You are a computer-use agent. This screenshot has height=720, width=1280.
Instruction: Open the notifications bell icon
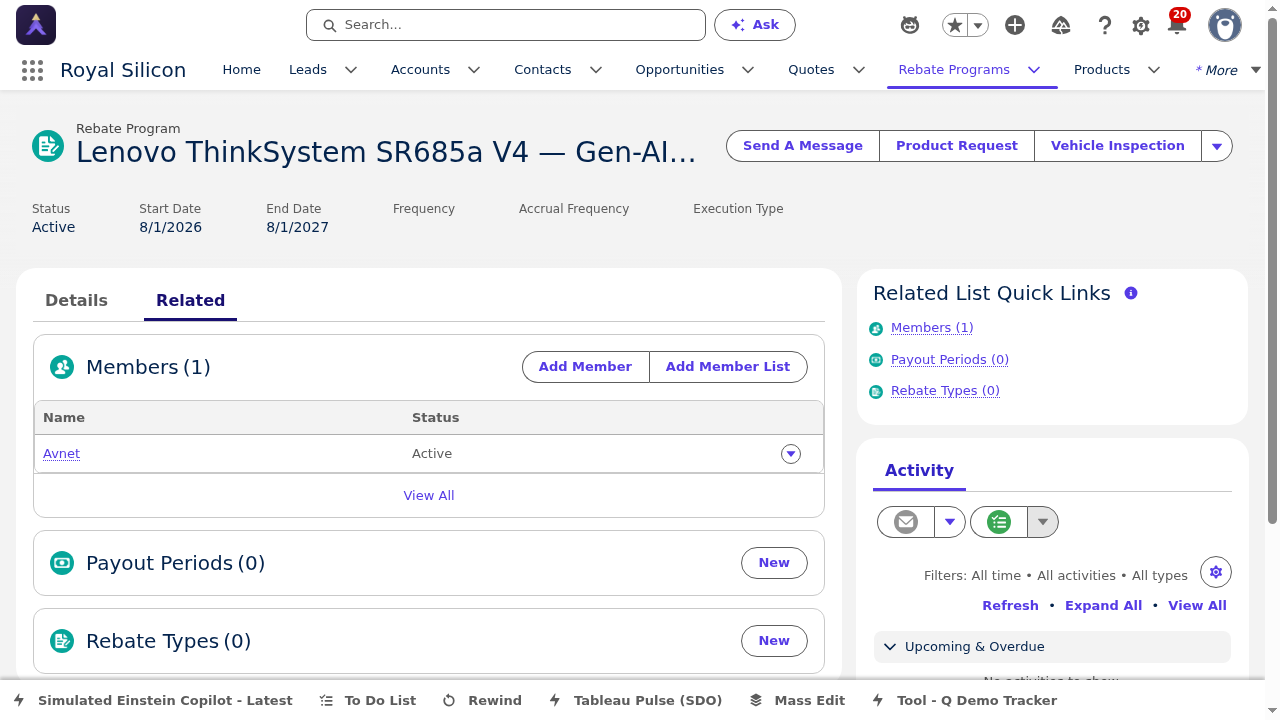point(1177,26)
